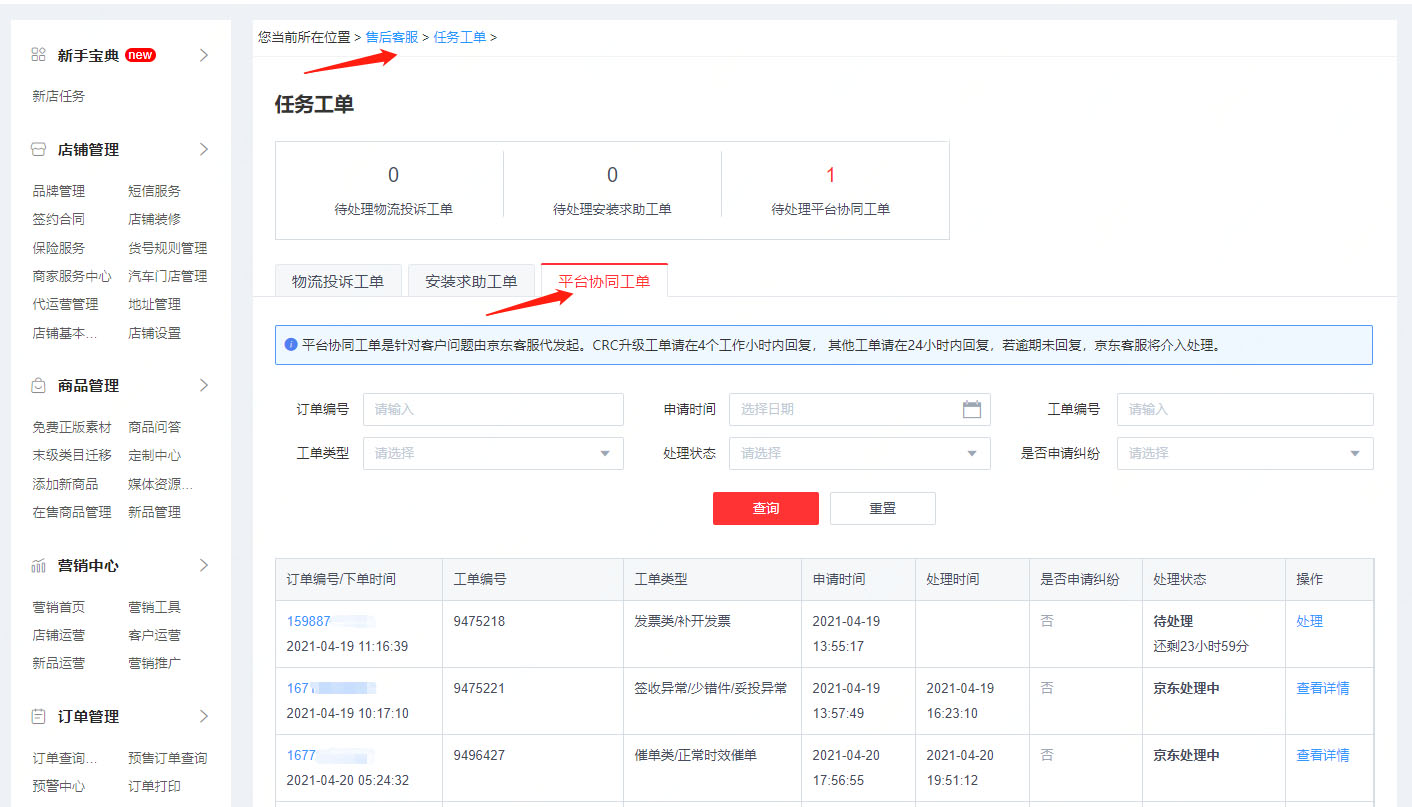The image size is (1412, 807).
Task: Click the 处理 link on the pending work order
Action: tap(1309, 621)
